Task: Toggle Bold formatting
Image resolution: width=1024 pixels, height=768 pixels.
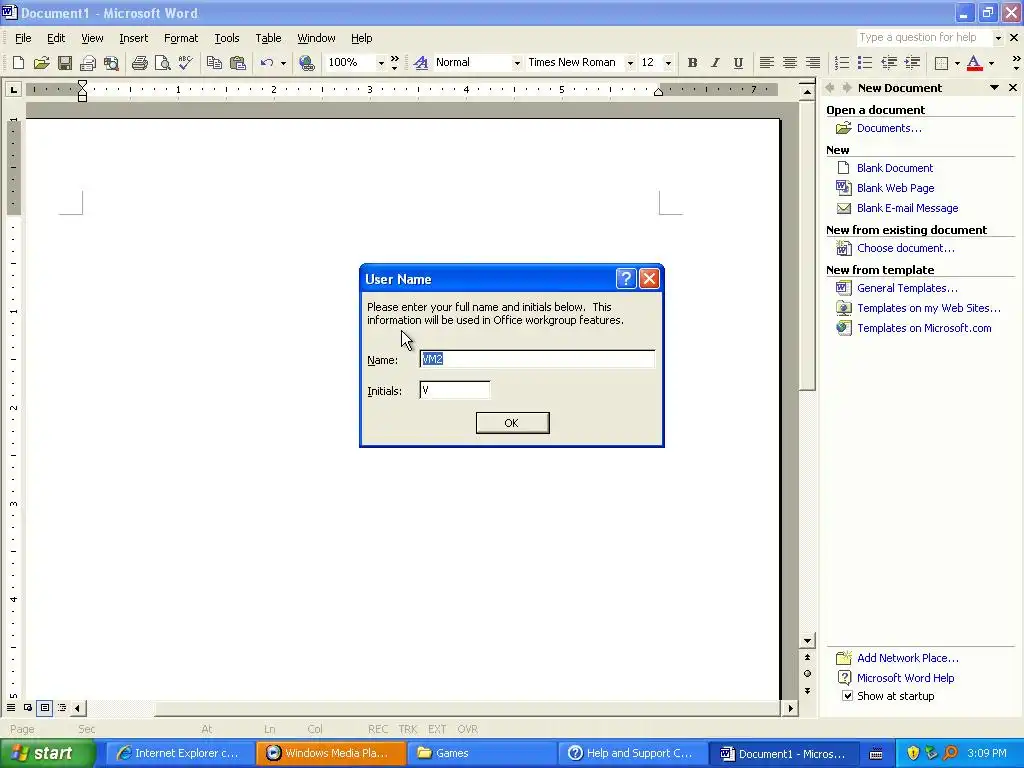Action: click(x=692, y=63)
